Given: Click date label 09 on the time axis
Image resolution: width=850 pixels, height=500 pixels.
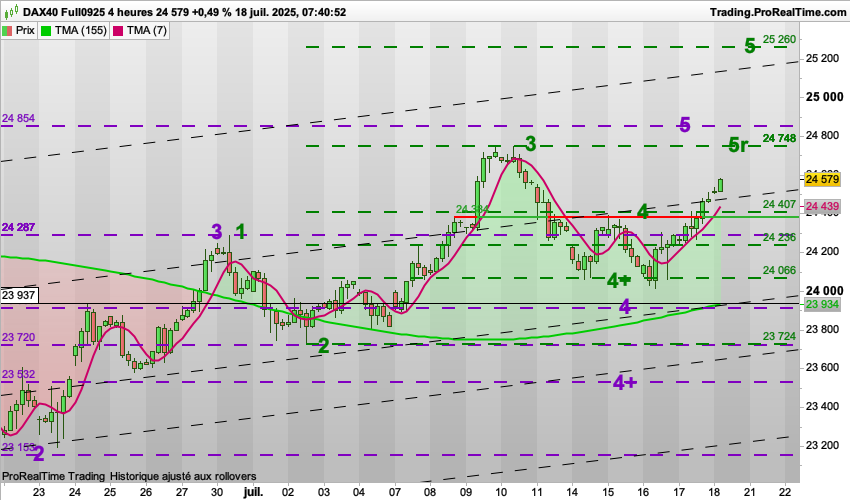Looking at the screenshot, I should click(466, 492).
